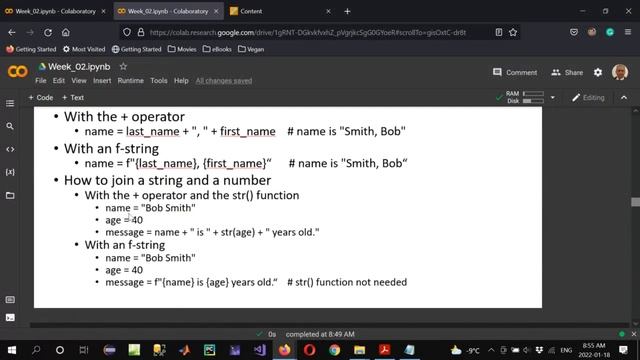This screenshot has width=640, height=360.
Task: Click browser Forward arrow
Action: (x=30, y=32)
